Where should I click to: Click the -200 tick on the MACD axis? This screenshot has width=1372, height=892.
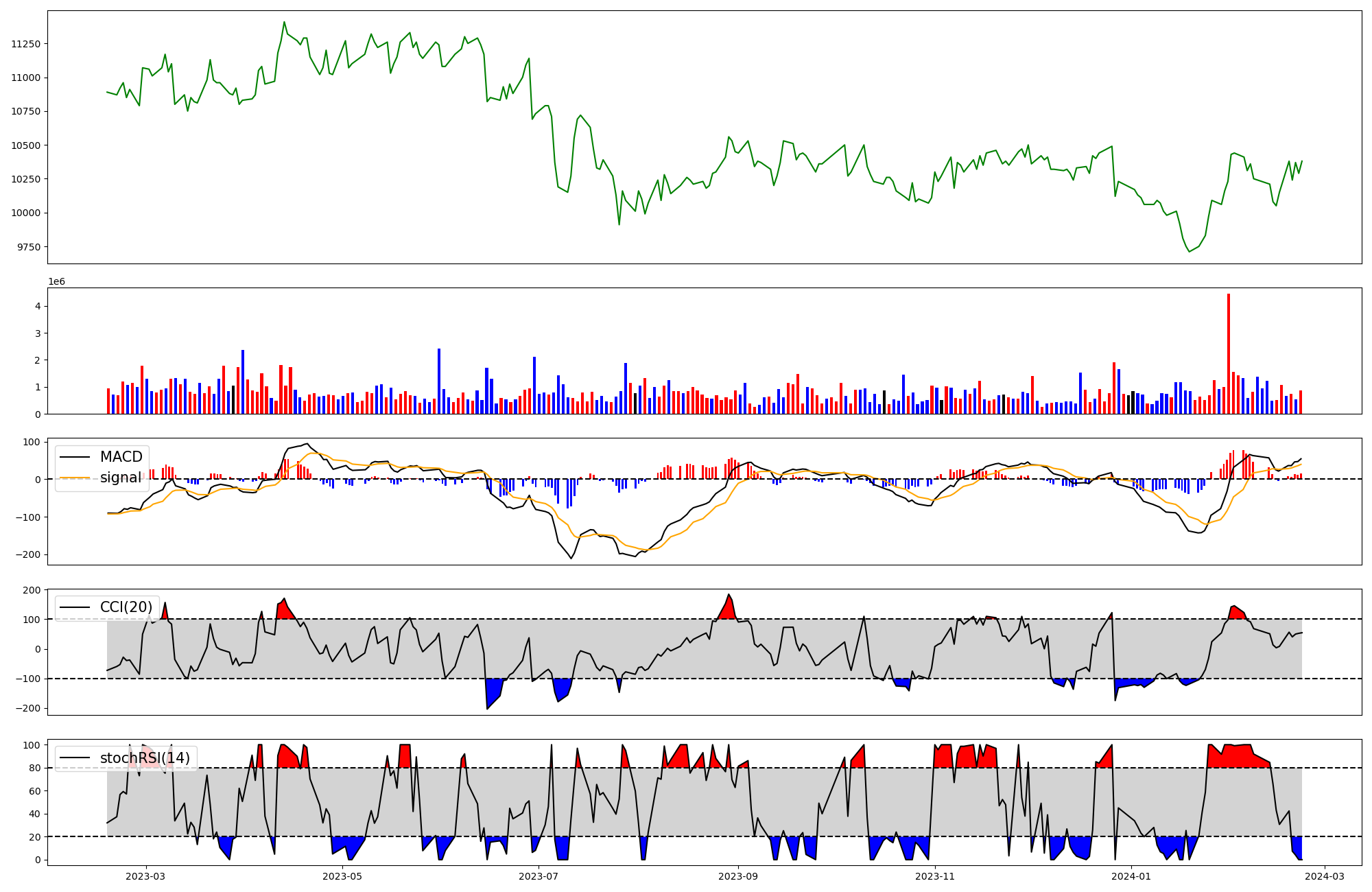click(x=27, y=554)
